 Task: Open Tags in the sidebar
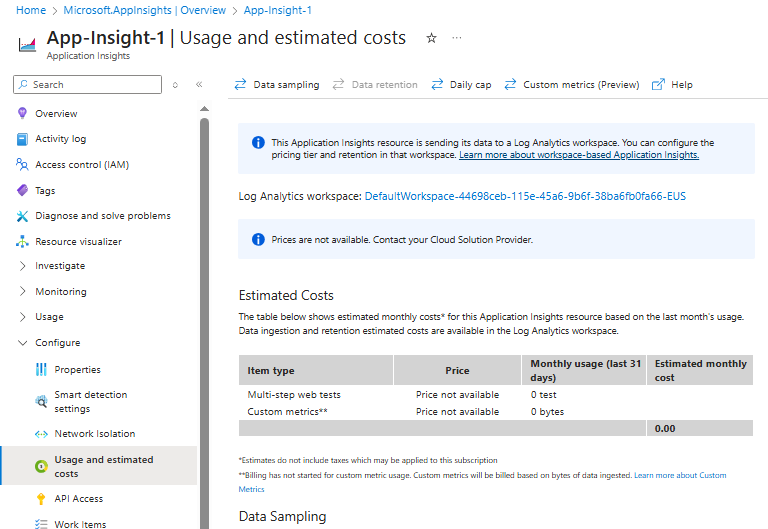point(45,191)
